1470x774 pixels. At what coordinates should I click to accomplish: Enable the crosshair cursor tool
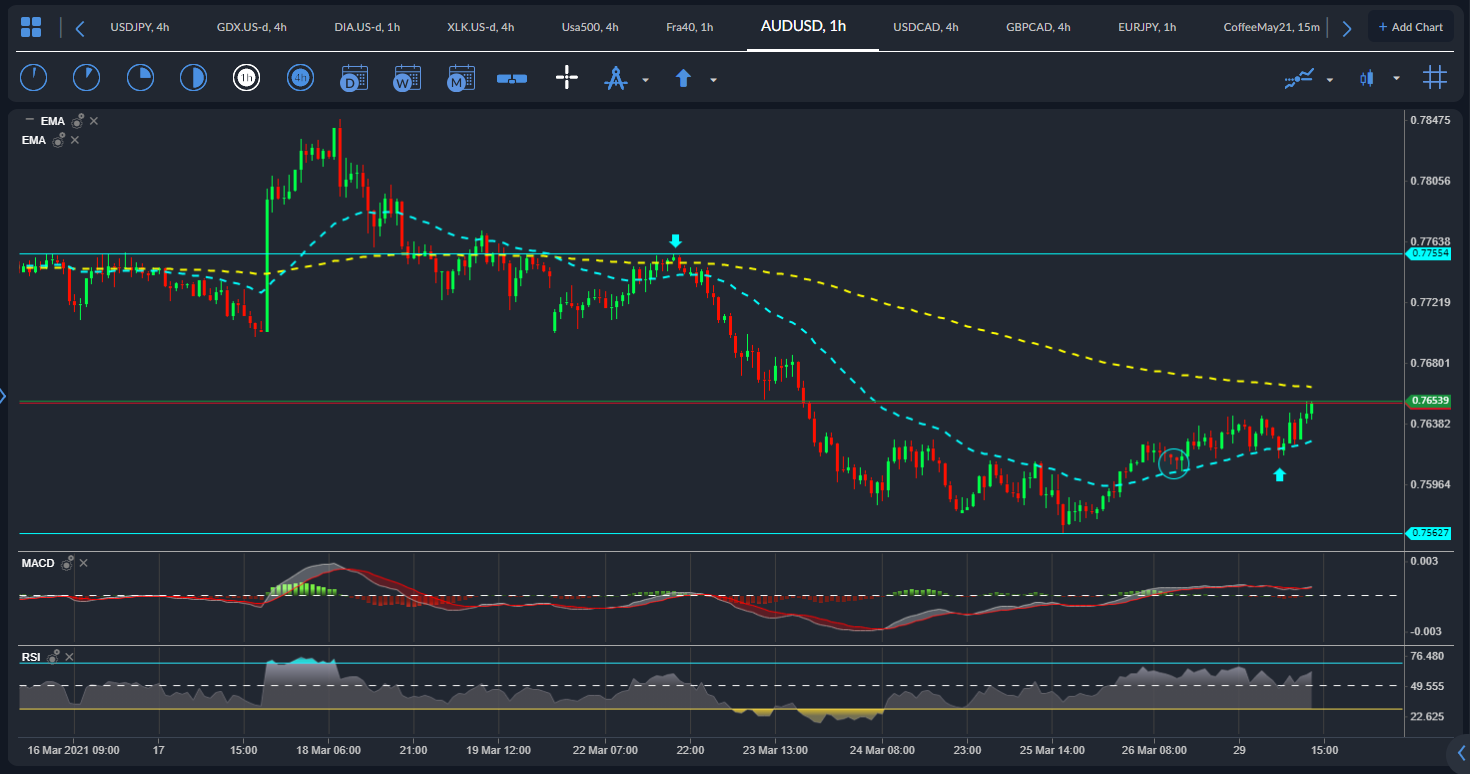[567, 78]
